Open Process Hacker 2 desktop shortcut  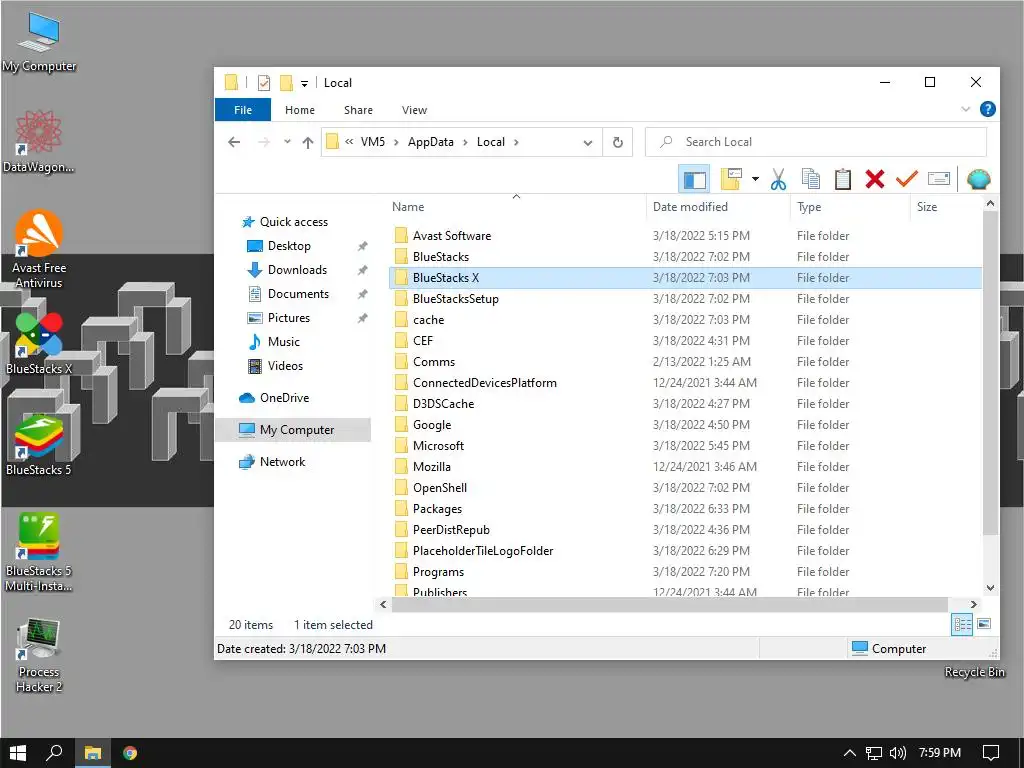(x=39, y=655)
